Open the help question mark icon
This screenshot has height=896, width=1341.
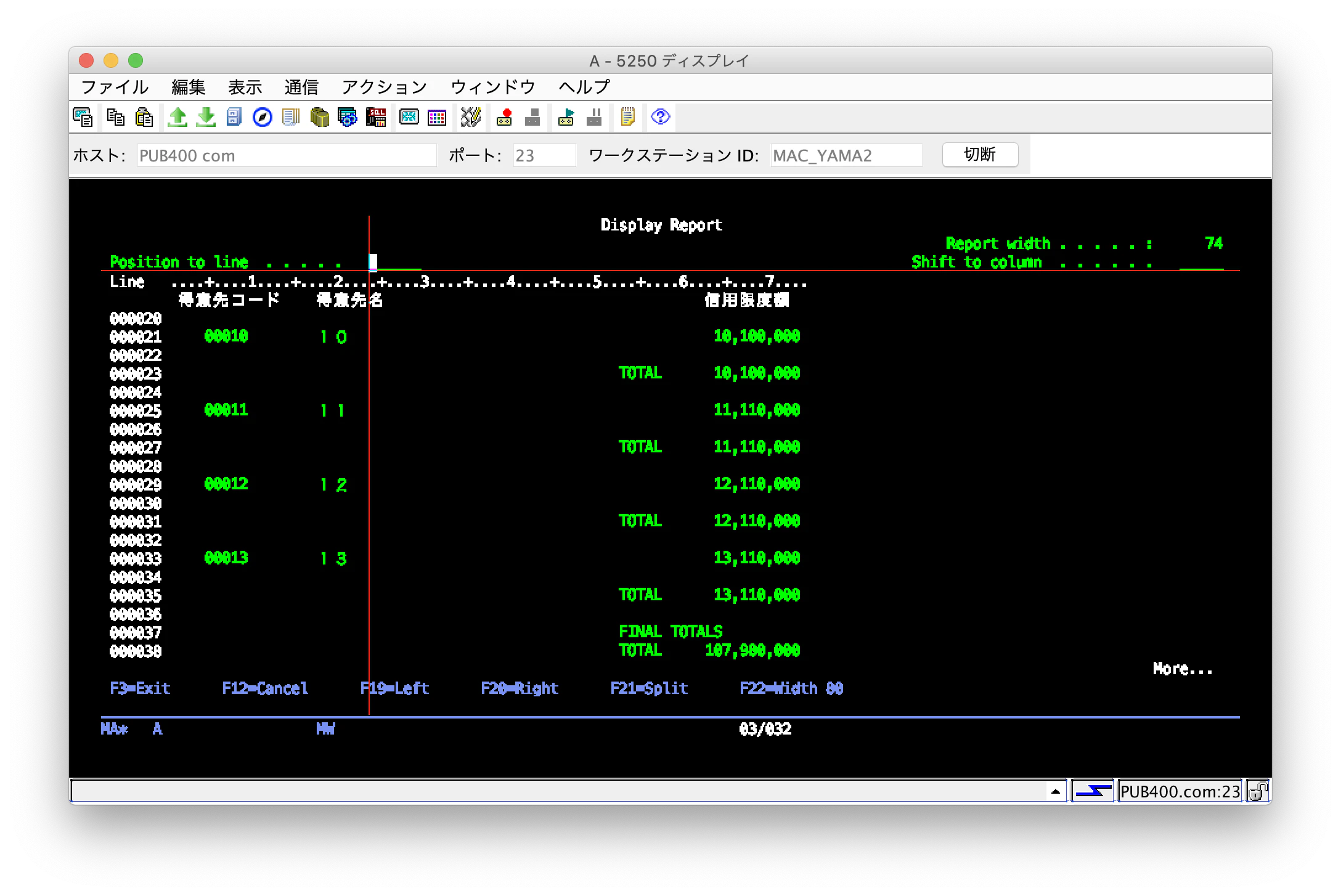[661, 116]
